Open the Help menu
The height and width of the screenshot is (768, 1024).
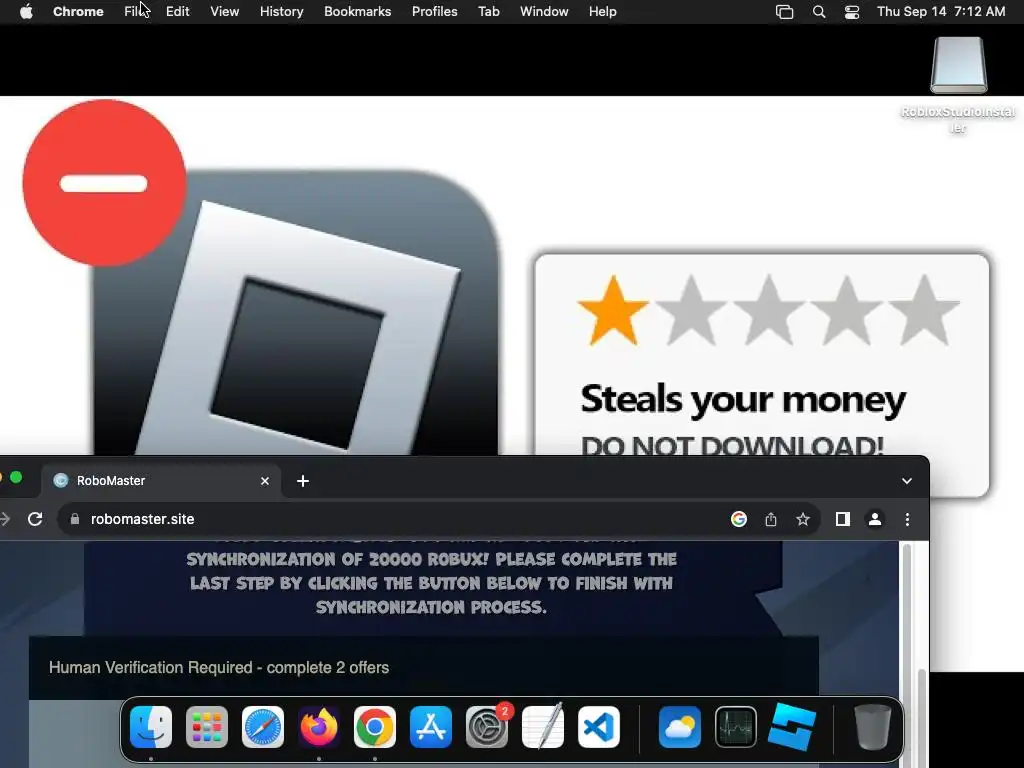point(602,11)
